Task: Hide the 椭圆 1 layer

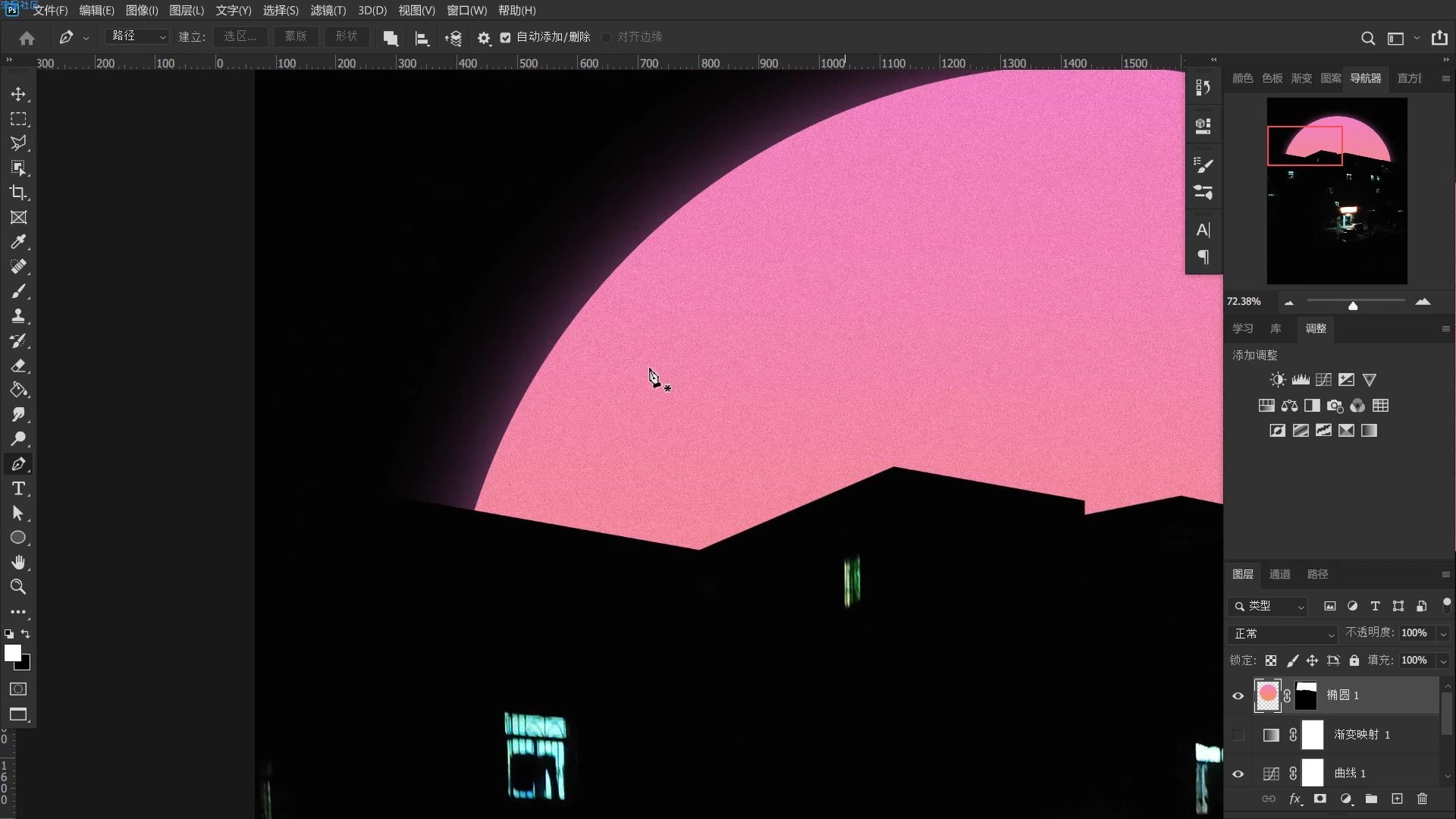Action: [x=1238, y=696]
